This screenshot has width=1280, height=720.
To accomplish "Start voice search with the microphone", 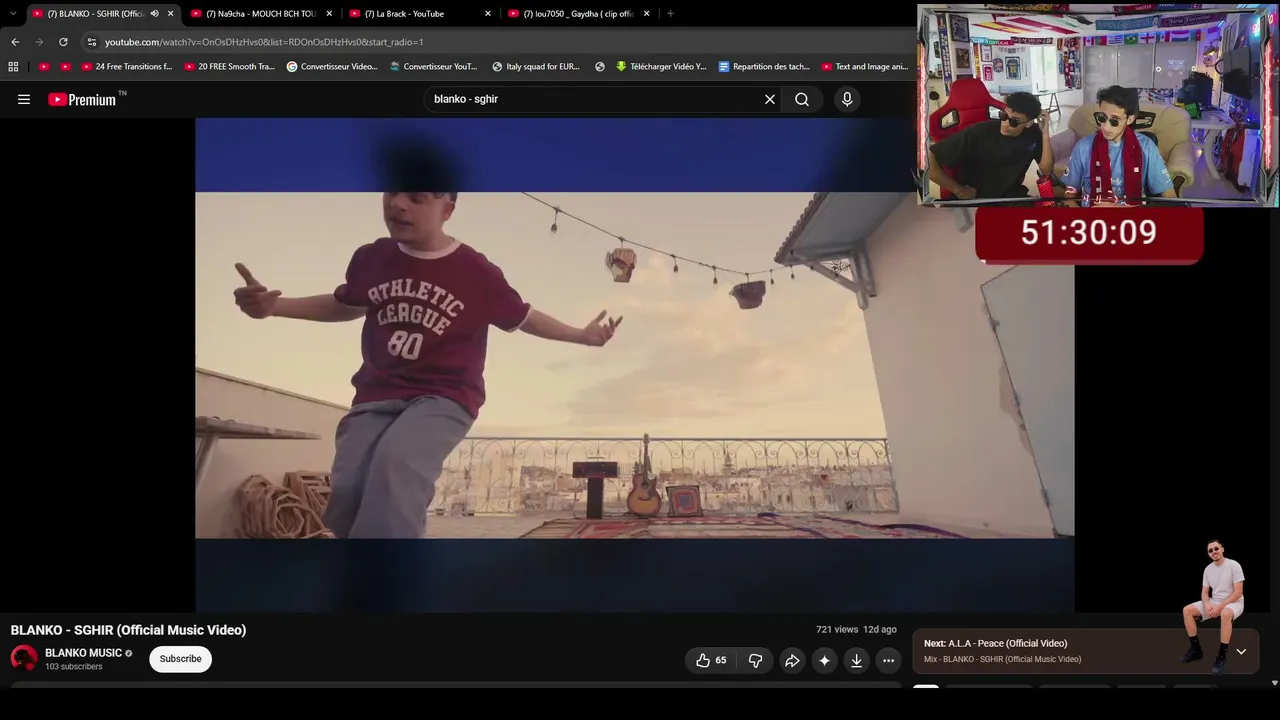I will tap(847, 99).
